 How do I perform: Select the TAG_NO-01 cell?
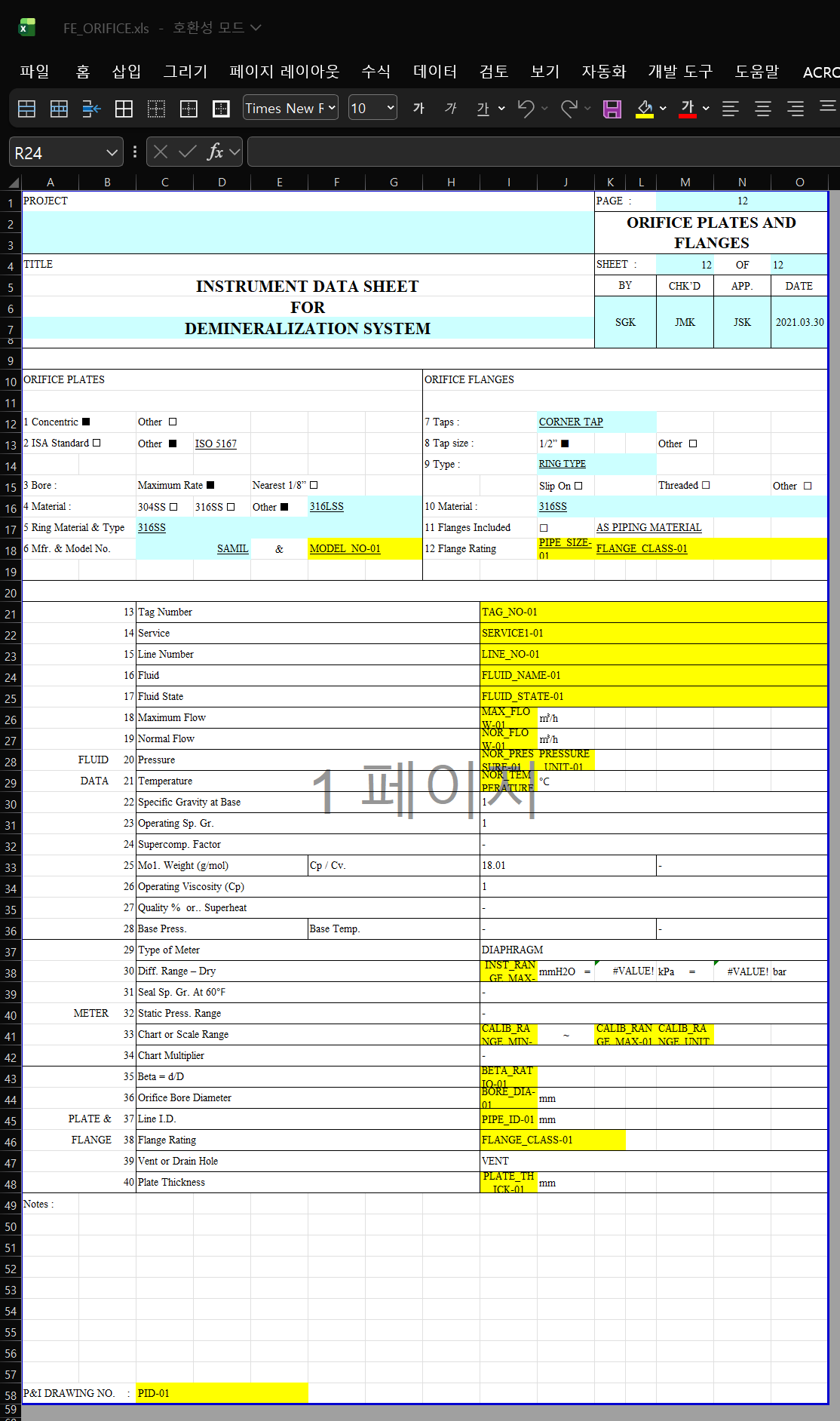click(654, 612)
